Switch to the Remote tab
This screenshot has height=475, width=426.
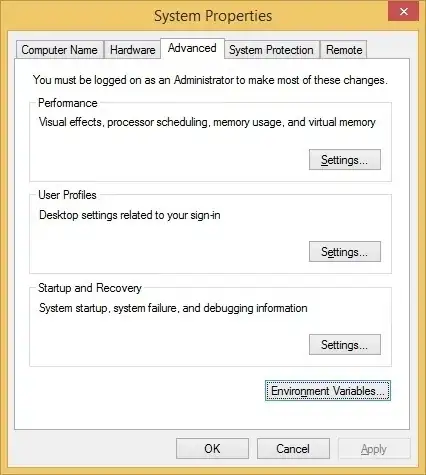point(344,50)
